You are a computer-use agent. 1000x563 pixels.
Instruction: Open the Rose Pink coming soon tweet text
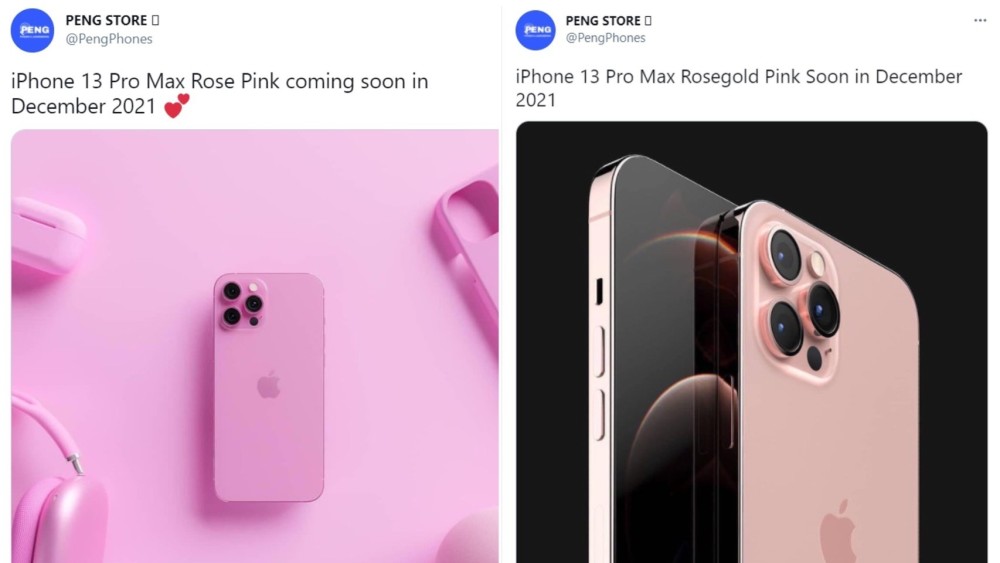pos(219,93)
